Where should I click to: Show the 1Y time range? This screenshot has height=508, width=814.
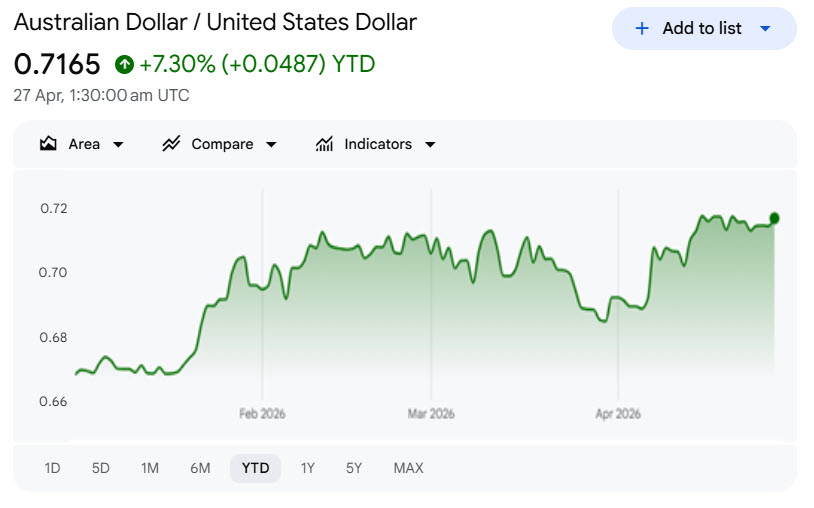point(308,468)
